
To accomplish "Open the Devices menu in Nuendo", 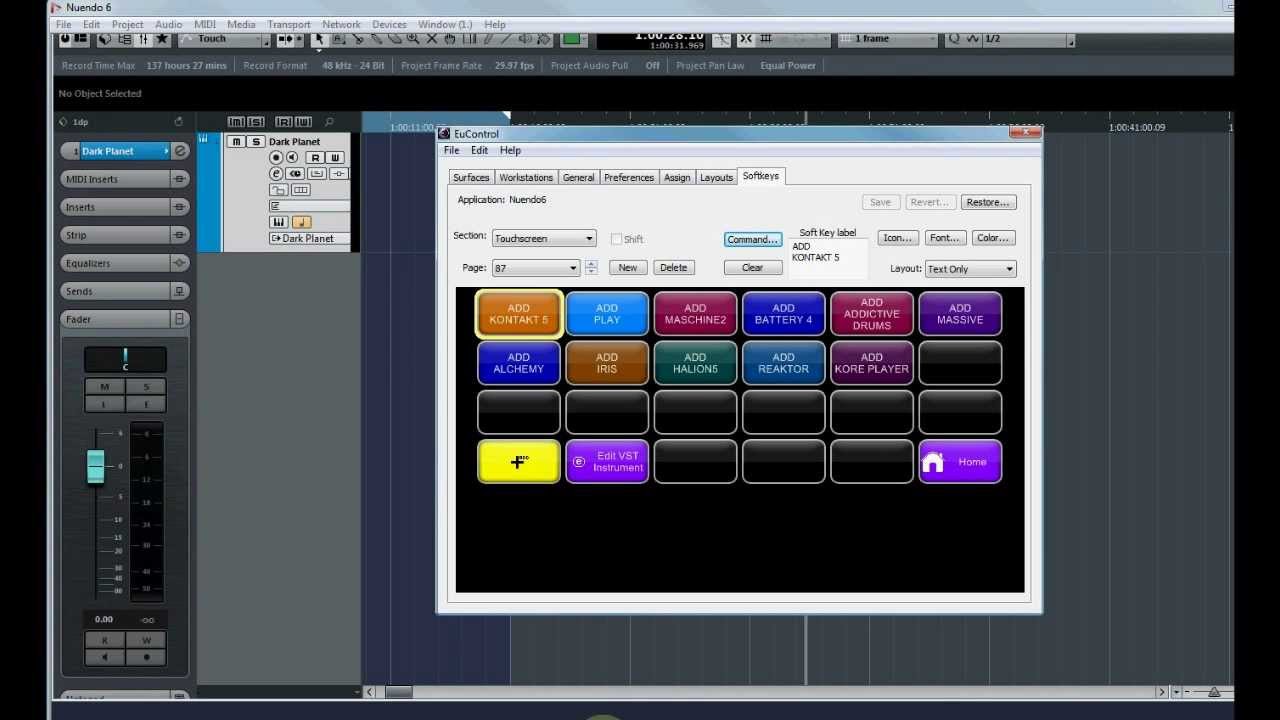I will tap(389, 24).
